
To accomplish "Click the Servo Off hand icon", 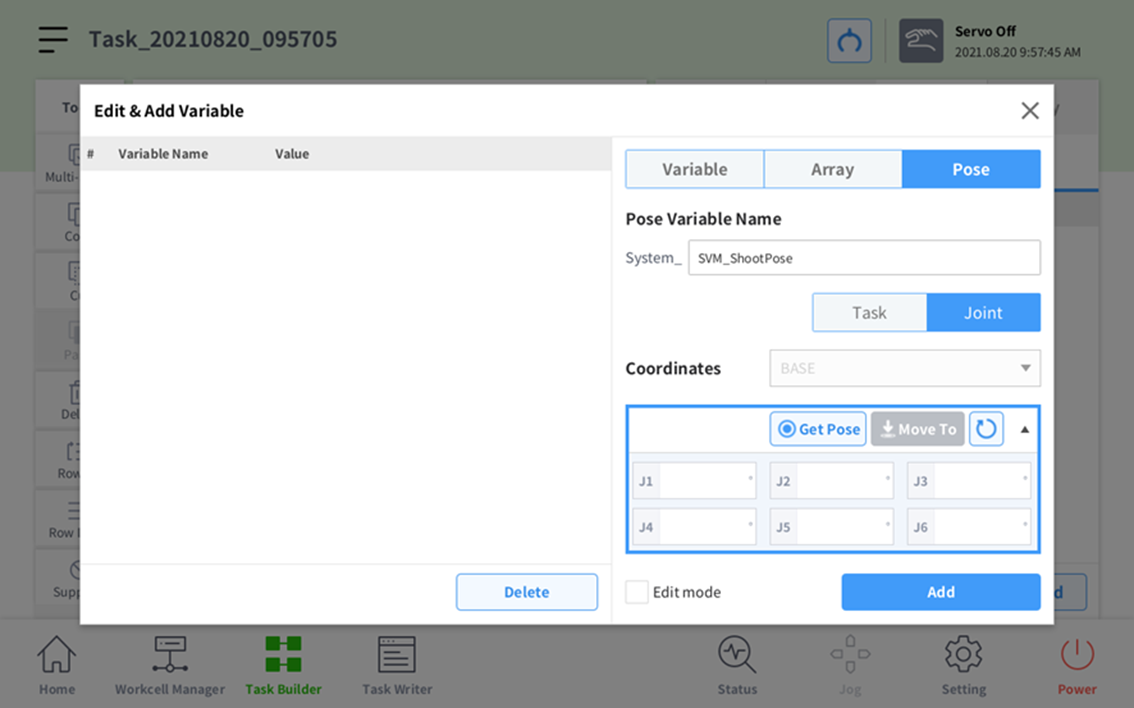I will (x=920, y=41).
